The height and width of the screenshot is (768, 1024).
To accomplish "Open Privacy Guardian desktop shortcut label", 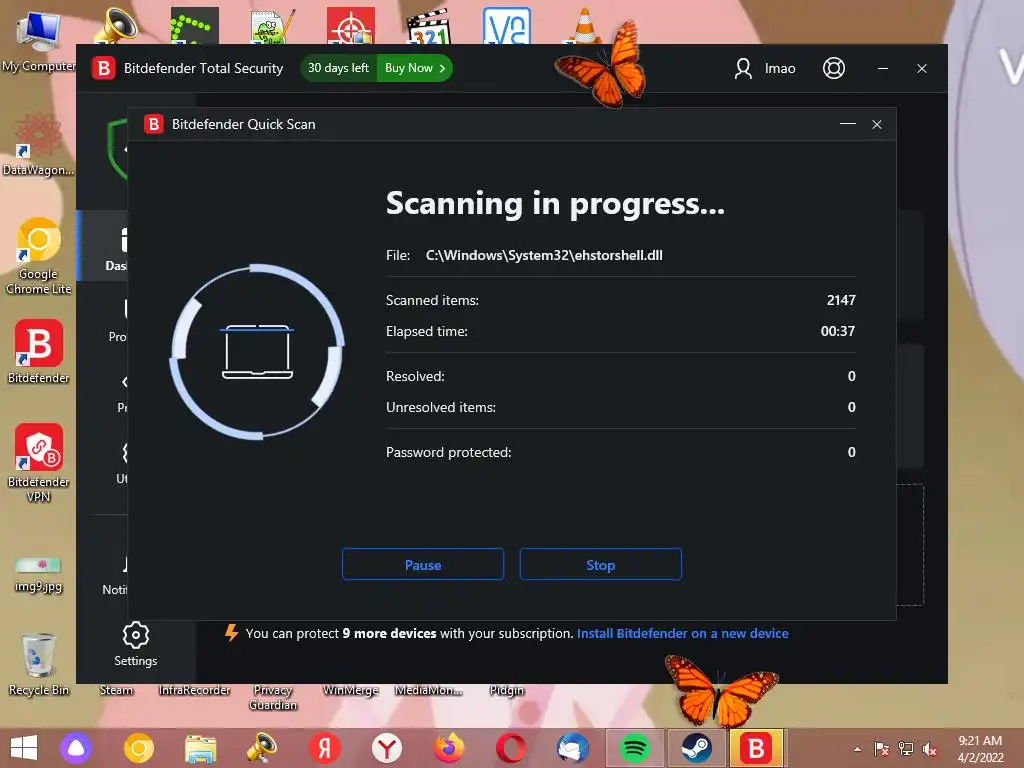I will 273,697.
